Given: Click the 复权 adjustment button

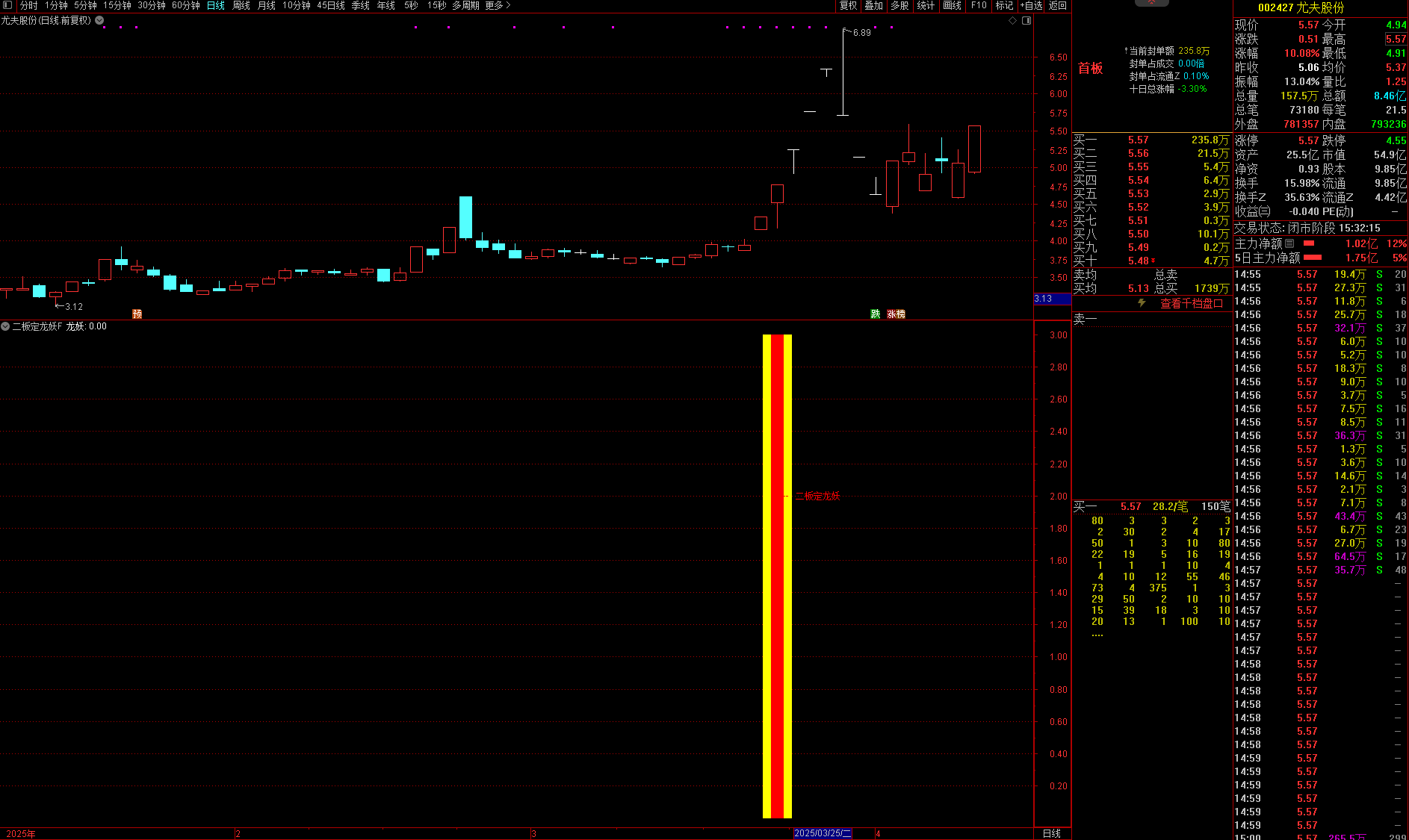Looking at the screenshot, I should tap(848, 5).
